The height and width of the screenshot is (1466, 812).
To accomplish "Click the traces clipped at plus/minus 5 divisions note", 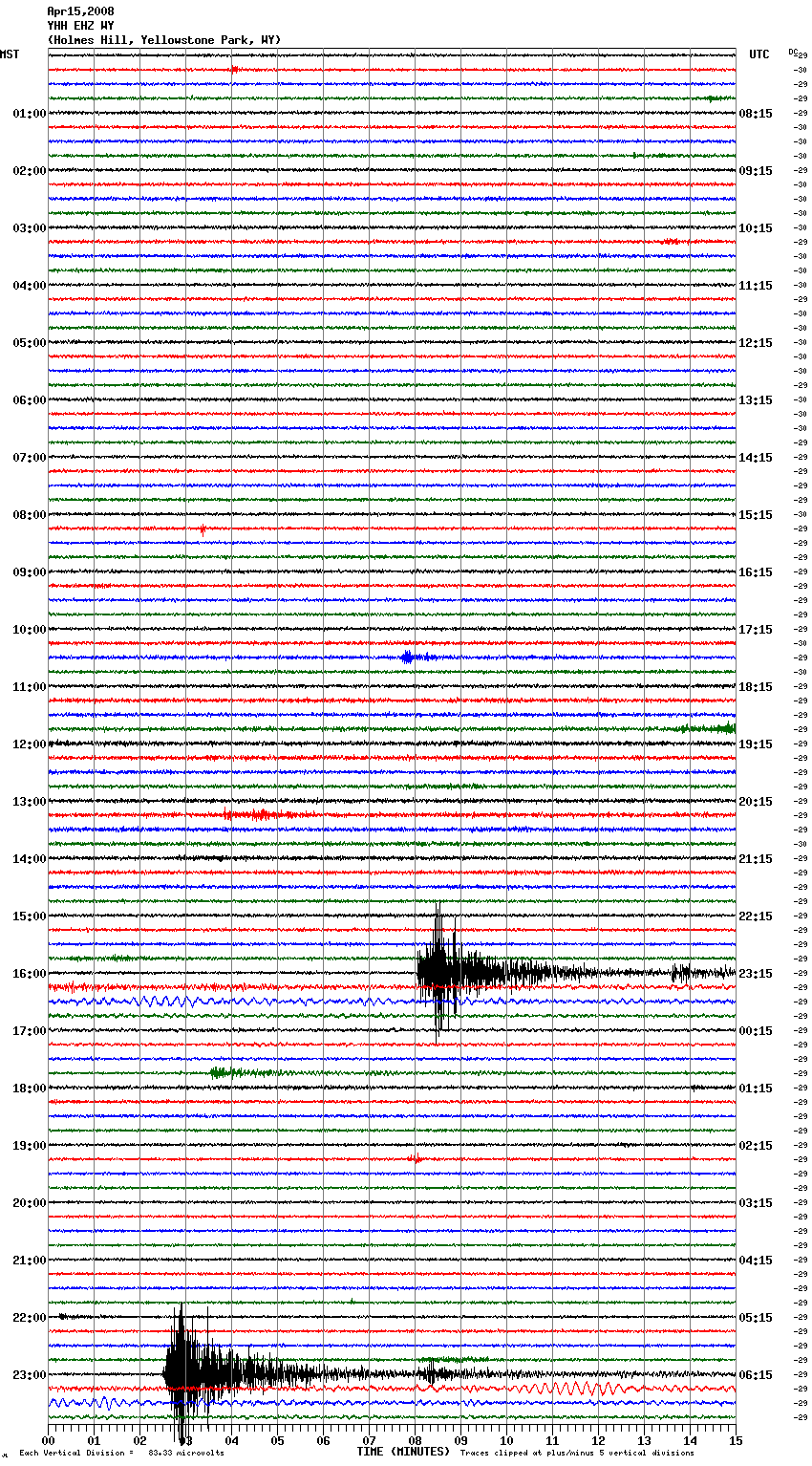I will click(x=578, y=1454).
